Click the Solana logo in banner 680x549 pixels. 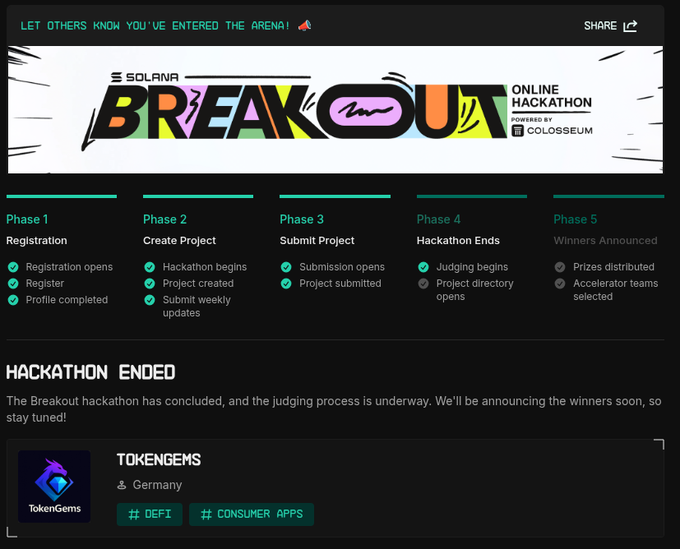click(144, 77)
